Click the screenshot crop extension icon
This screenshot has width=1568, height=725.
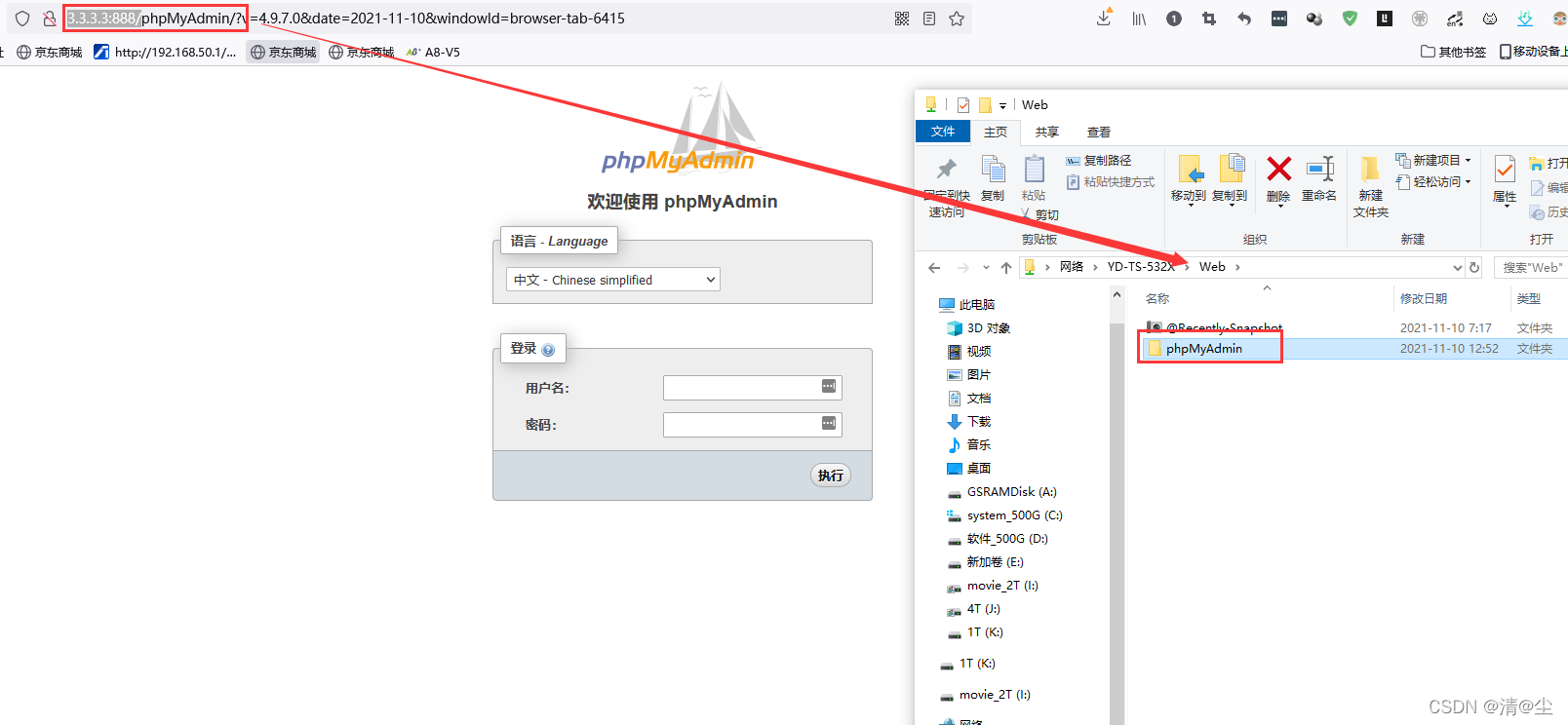1209,19
